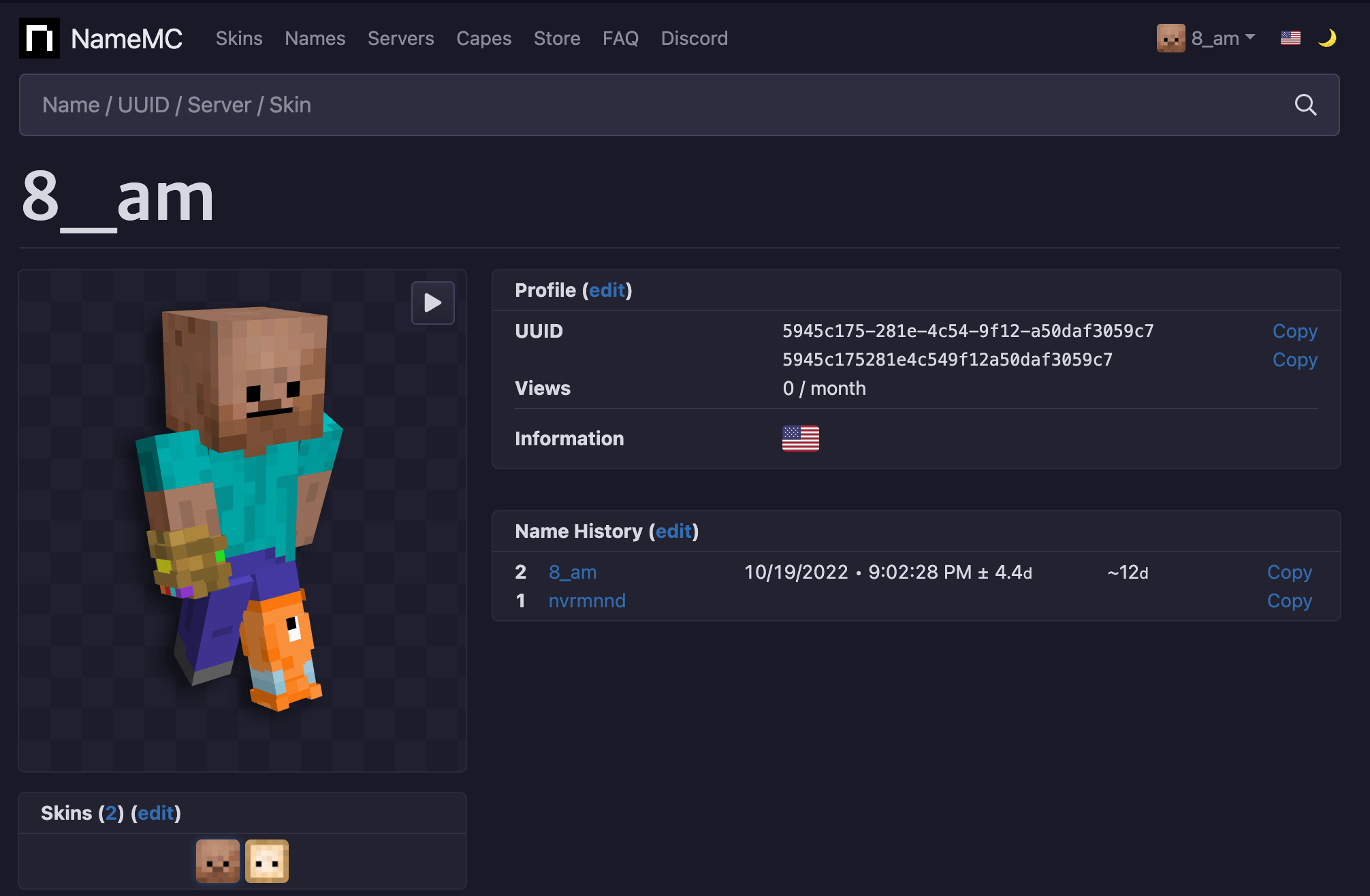Select the brown head skin thumbnail
This screenshot has width=1370, height=896.
click(x=218, y=861)
